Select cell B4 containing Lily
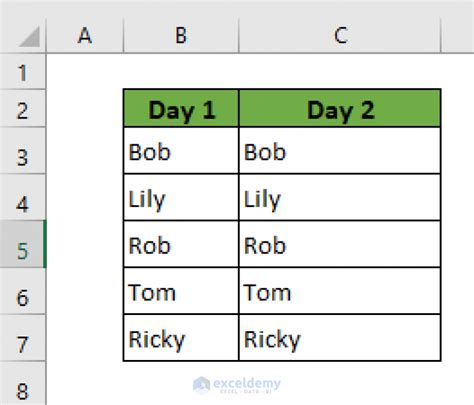Viewport: 474px width, 405px height. pyautogui.click(x=181, y=197)
